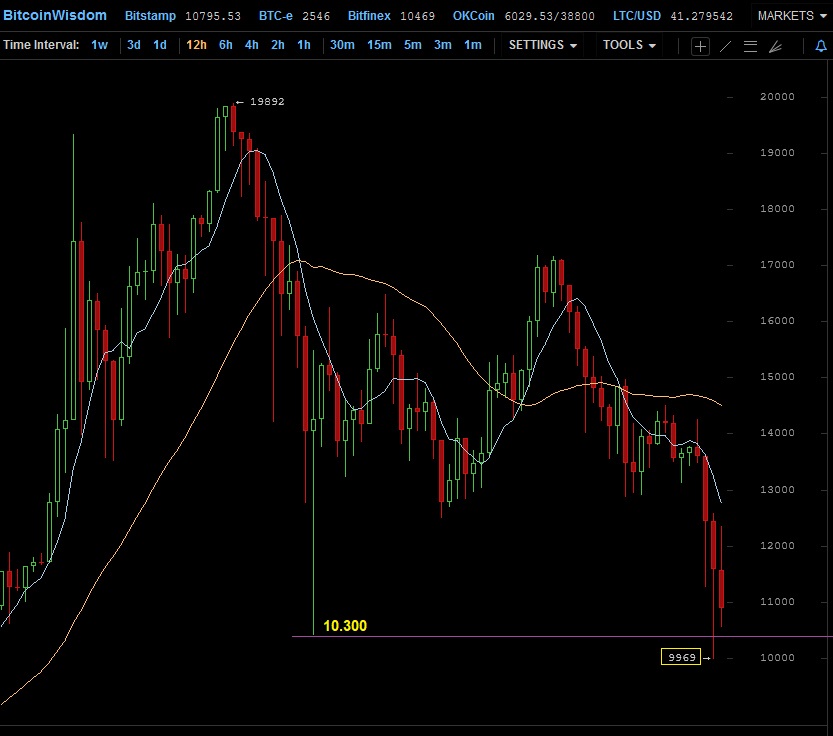Expand the TOOLS dropdown
Viewport: 833px width, 736px height.
point(628,45)
